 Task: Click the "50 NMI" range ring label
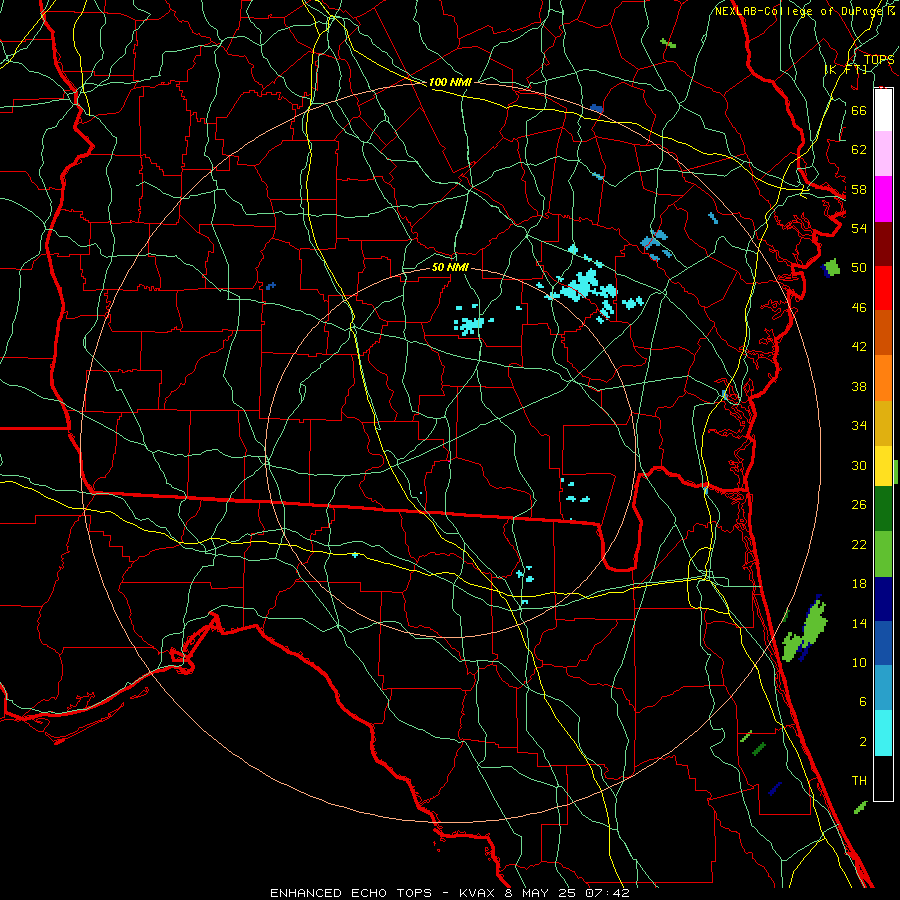pyautogui.click(x=449, y=267)
